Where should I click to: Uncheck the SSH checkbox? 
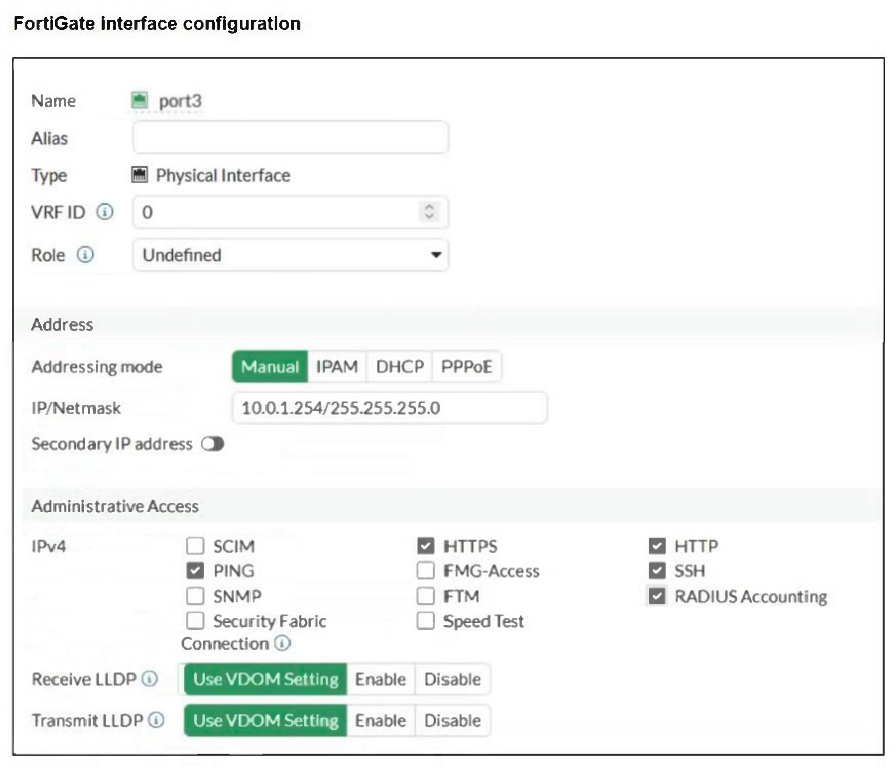[x=657, y=571]
